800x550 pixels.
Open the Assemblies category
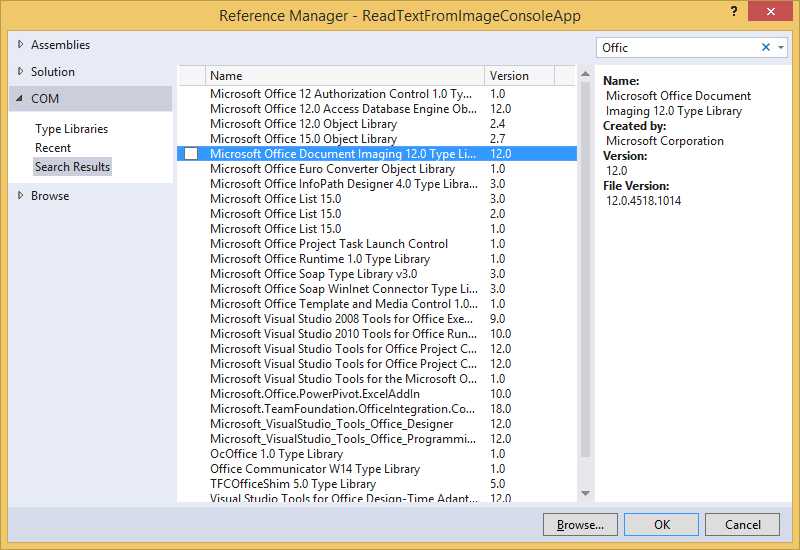[60, 45]
